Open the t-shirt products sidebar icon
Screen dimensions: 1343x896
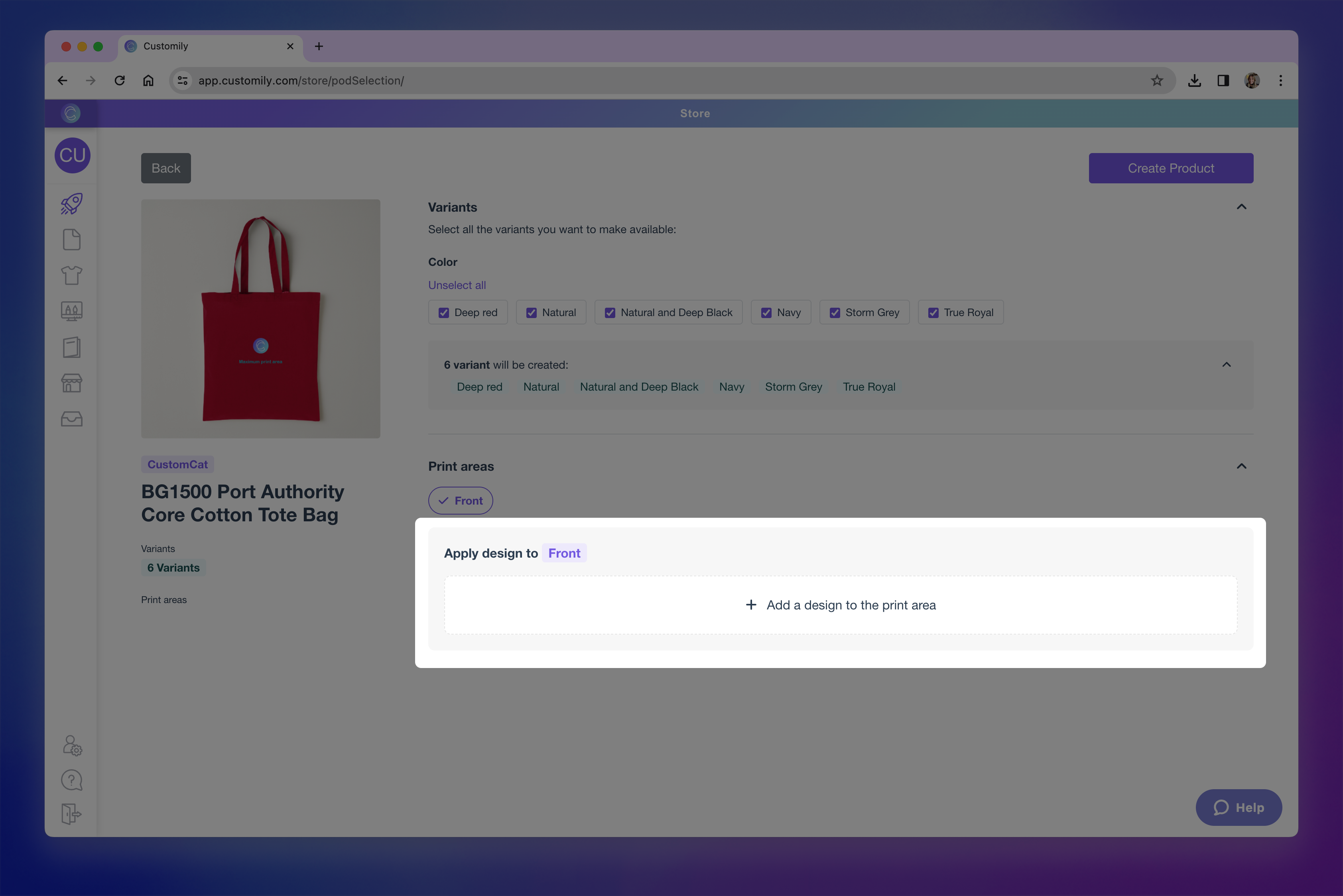tap(71, 275)
